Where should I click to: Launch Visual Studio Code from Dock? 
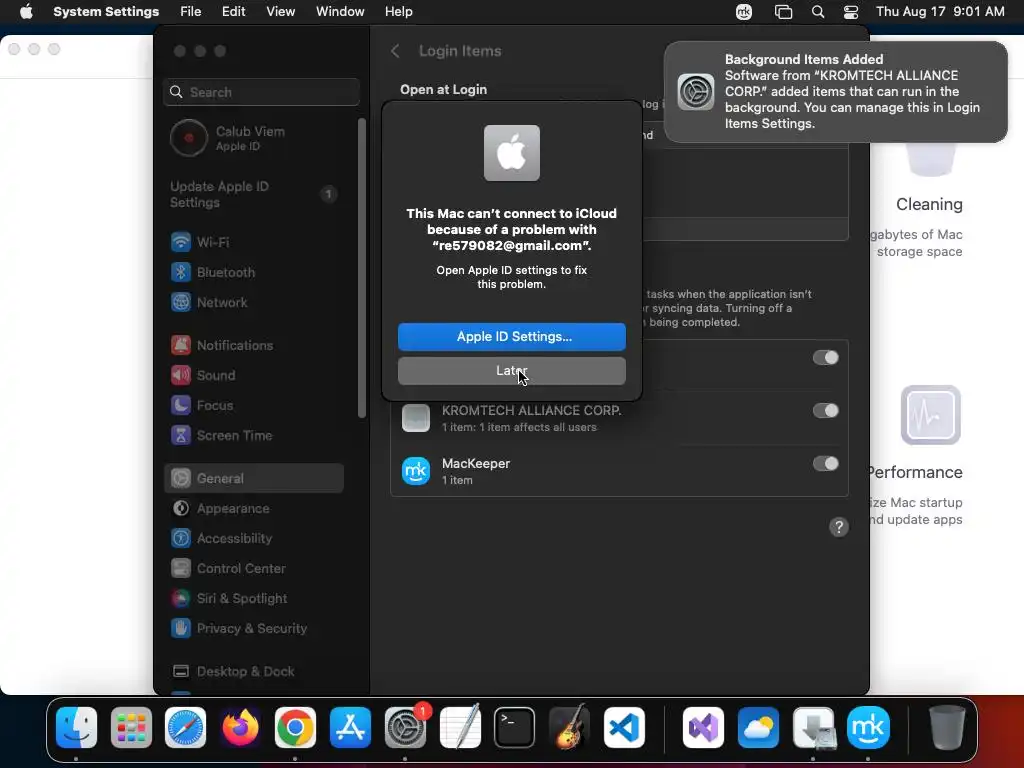click(624, 727)
